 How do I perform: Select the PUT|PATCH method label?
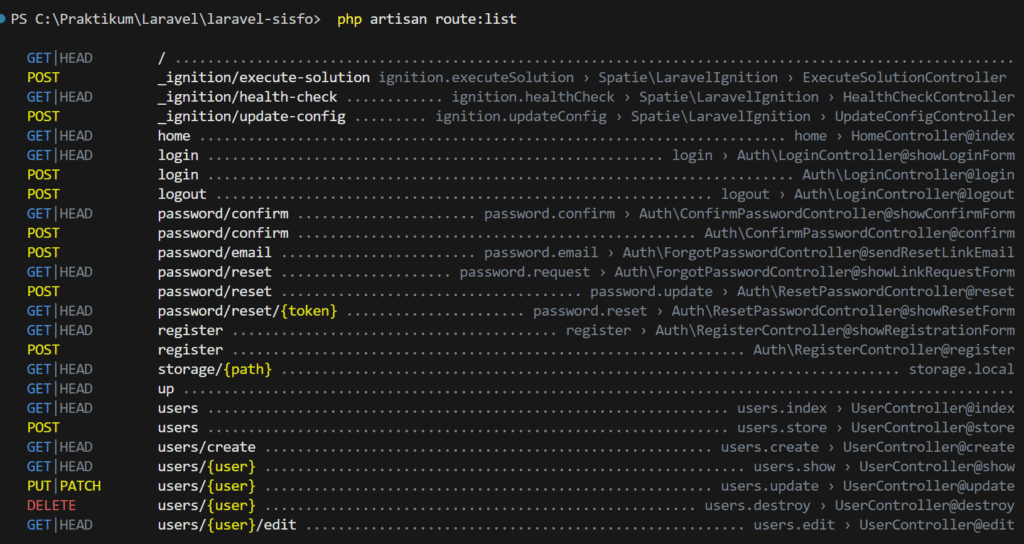(64, 486)
